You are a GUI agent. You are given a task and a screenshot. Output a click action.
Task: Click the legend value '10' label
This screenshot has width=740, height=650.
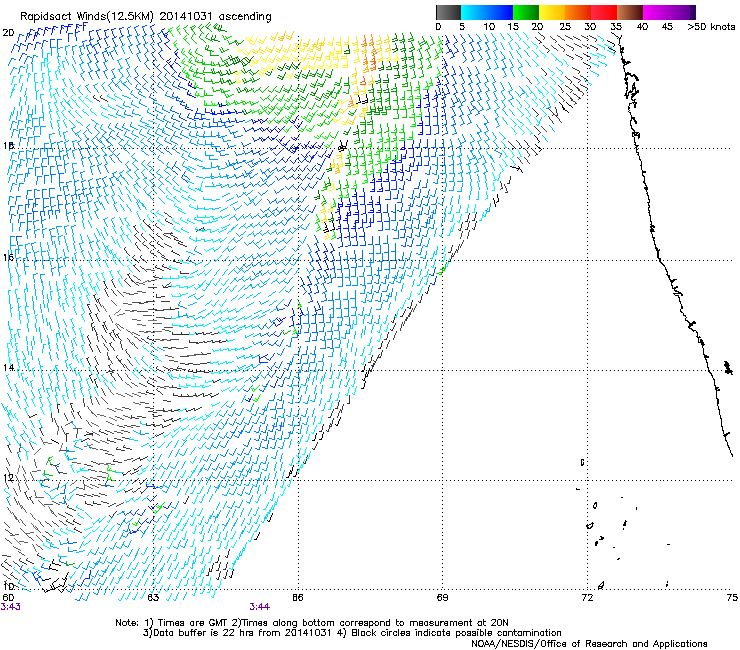[489, 27]
